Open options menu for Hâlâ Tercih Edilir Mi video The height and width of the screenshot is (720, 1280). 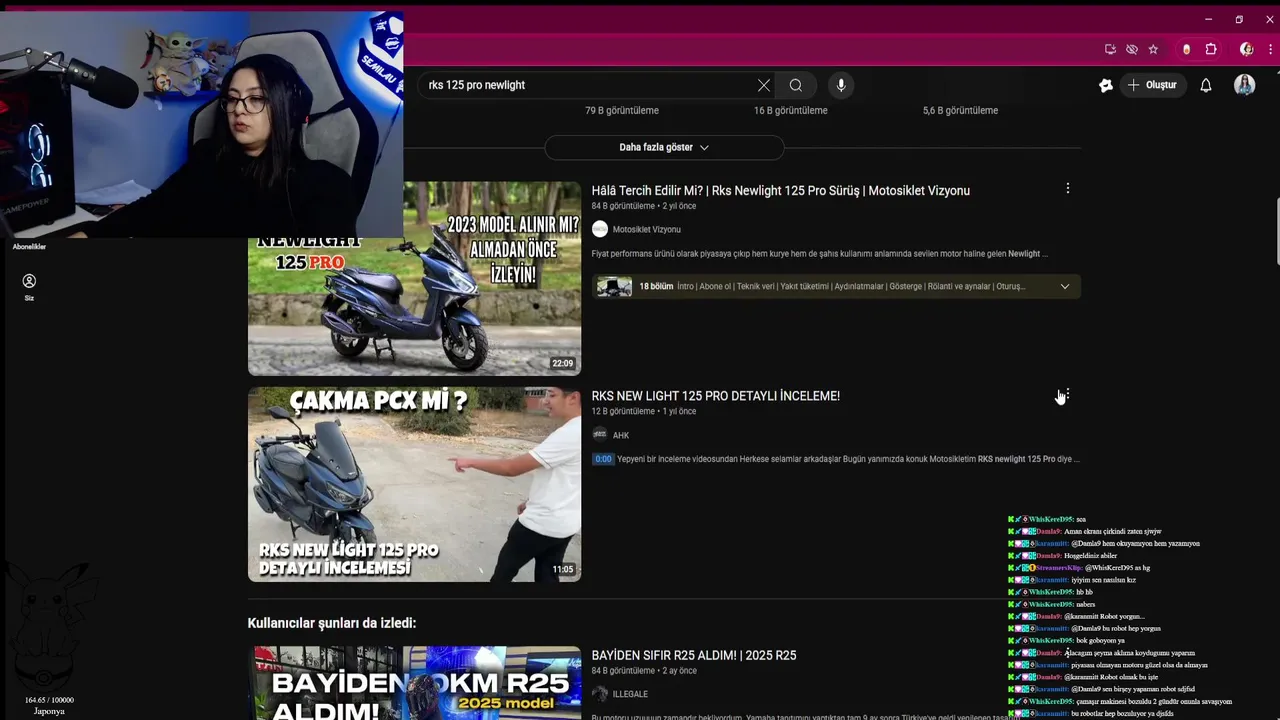(x=1068, y=188)
